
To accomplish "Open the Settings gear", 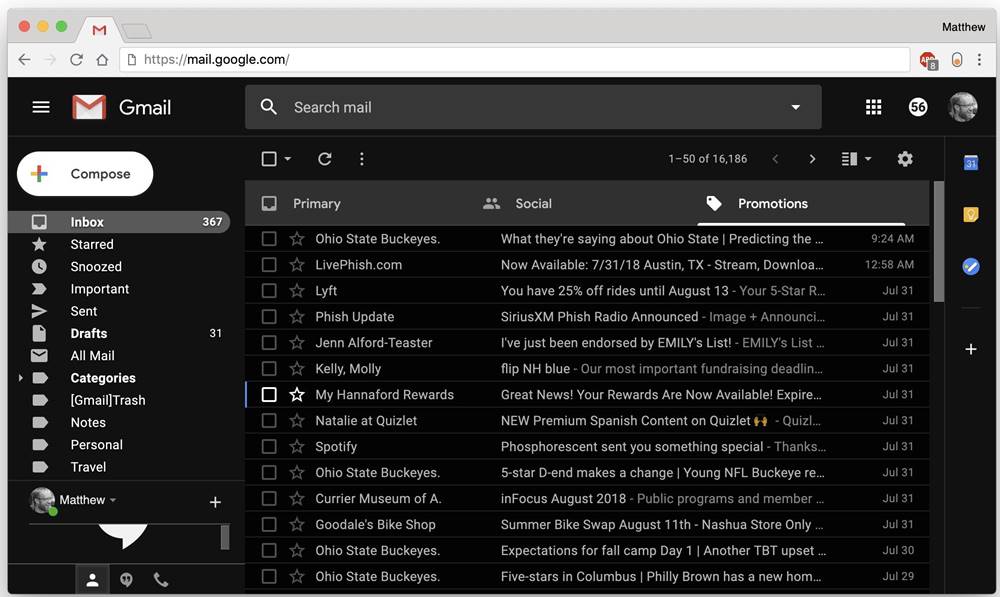I will pos(905,159).
